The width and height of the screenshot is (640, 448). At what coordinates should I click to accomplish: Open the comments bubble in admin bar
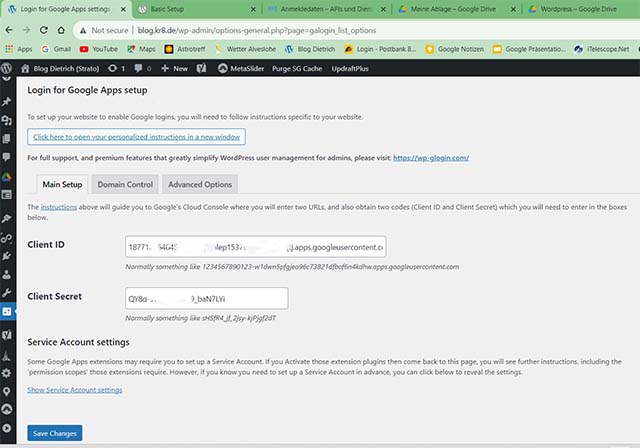pyautogui.click(x=142, y=69)
